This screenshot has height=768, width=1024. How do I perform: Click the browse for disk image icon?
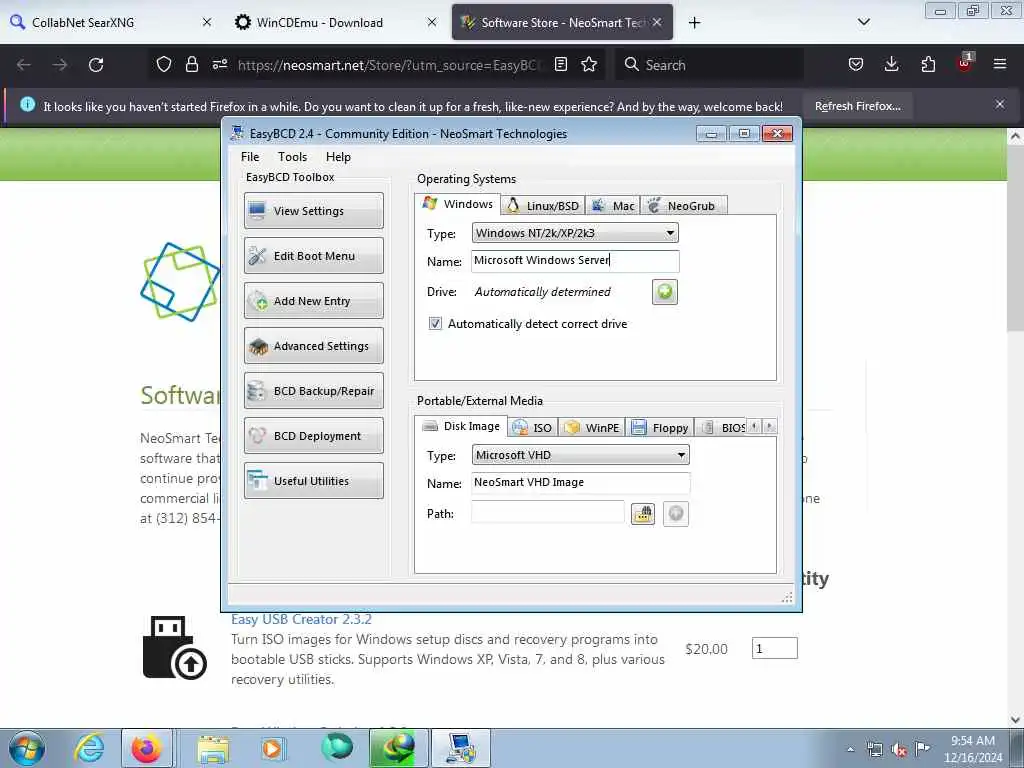(643, 513)
